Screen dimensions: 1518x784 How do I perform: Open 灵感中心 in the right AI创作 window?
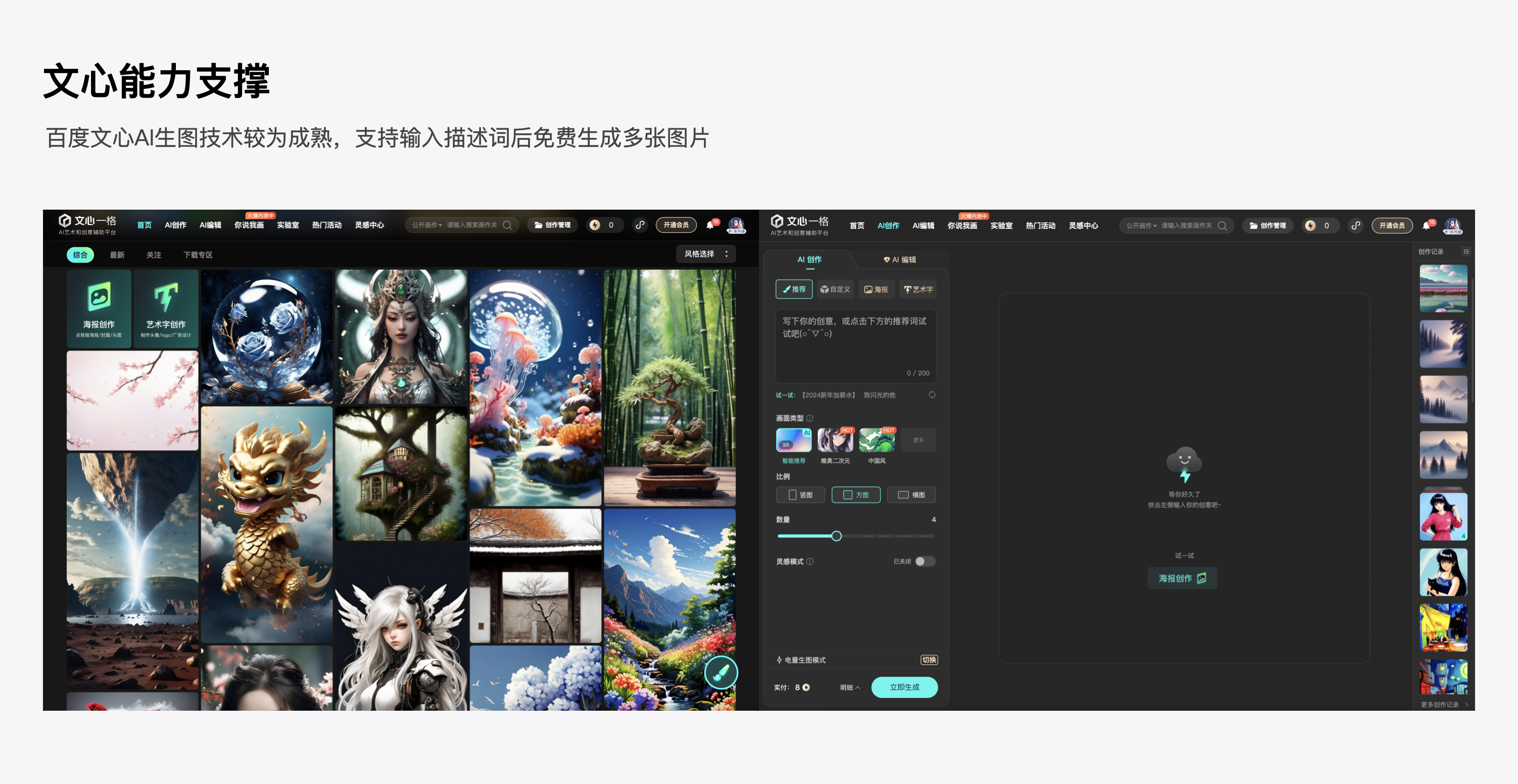pos(1083,226)
